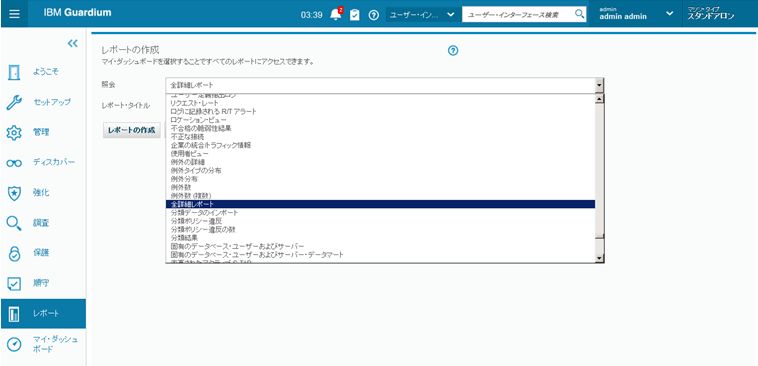Image resolution: width=758 pixels, height=366 pixels.
Task: Select 分類結果 option
Action: (x=380, y=238)
